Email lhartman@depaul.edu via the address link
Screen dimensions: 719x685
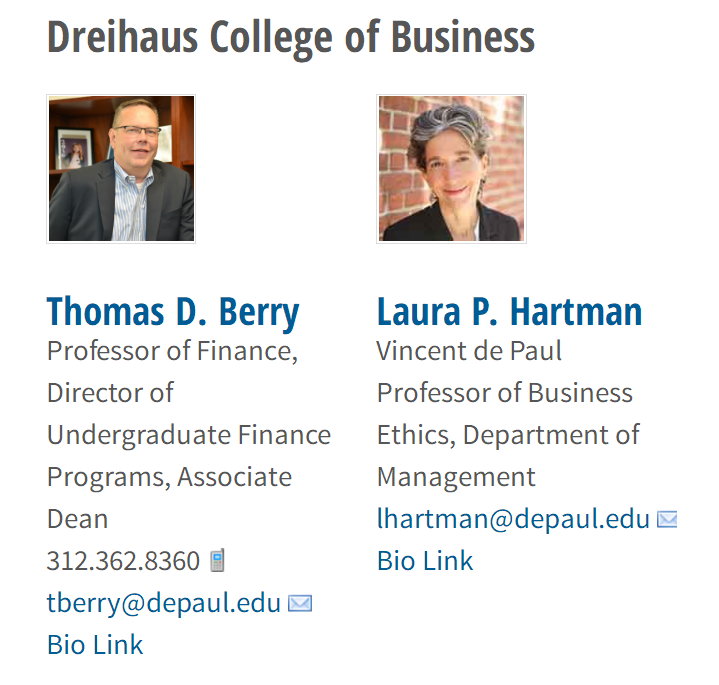tap(513, 519)
